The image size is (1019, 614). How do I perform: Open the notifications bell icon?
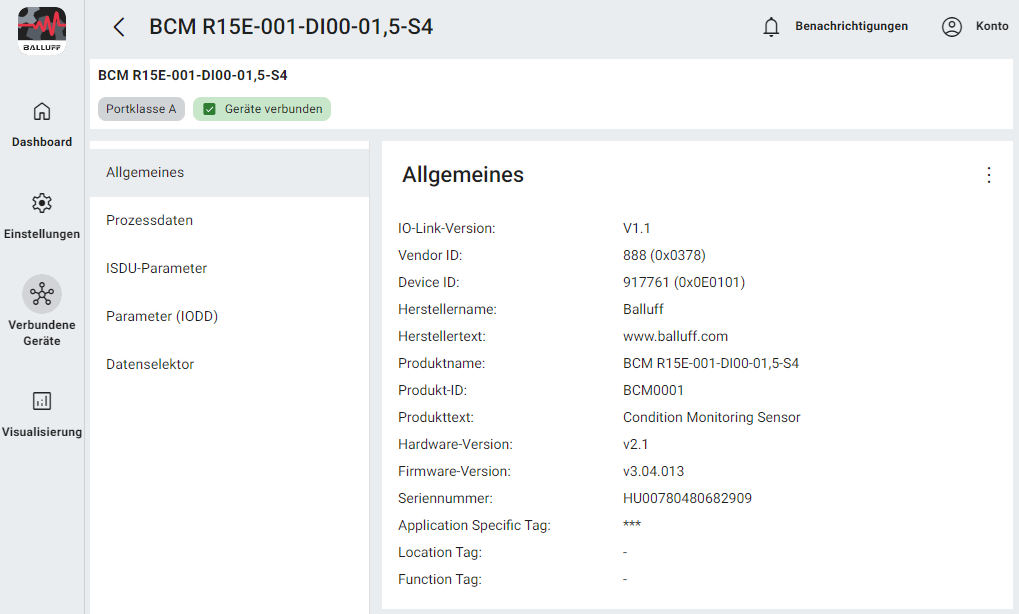tap(771, 27)
